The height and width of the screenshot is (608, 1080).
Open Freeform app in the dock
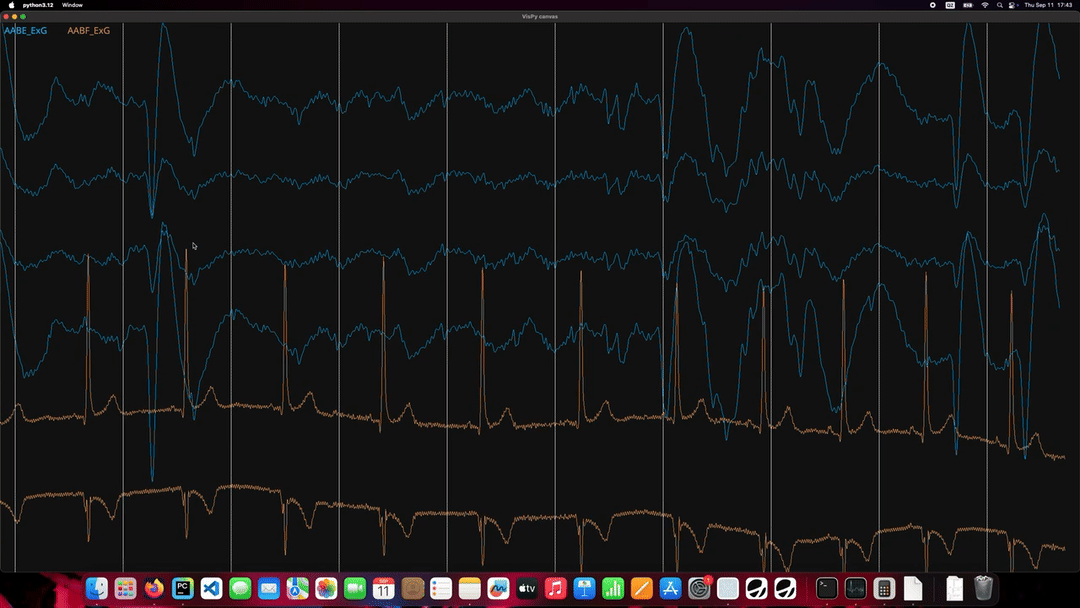pyautogui.click(x=499, y=589)
